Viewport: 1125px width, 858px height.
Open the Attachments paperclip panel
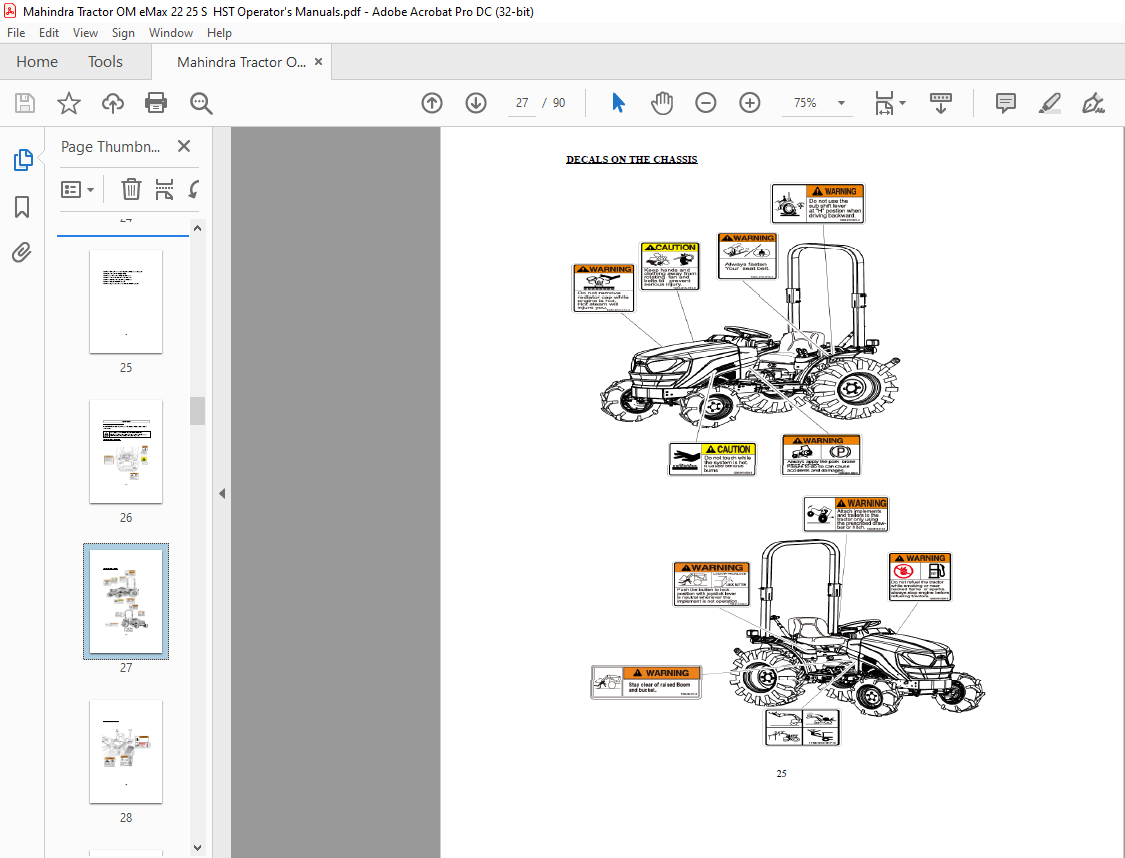22,253
